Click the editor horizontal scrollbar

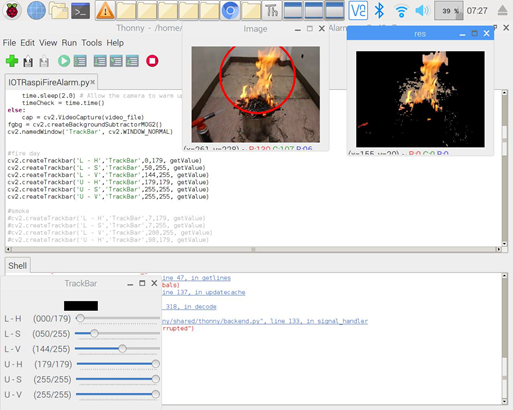click(253, 249)
